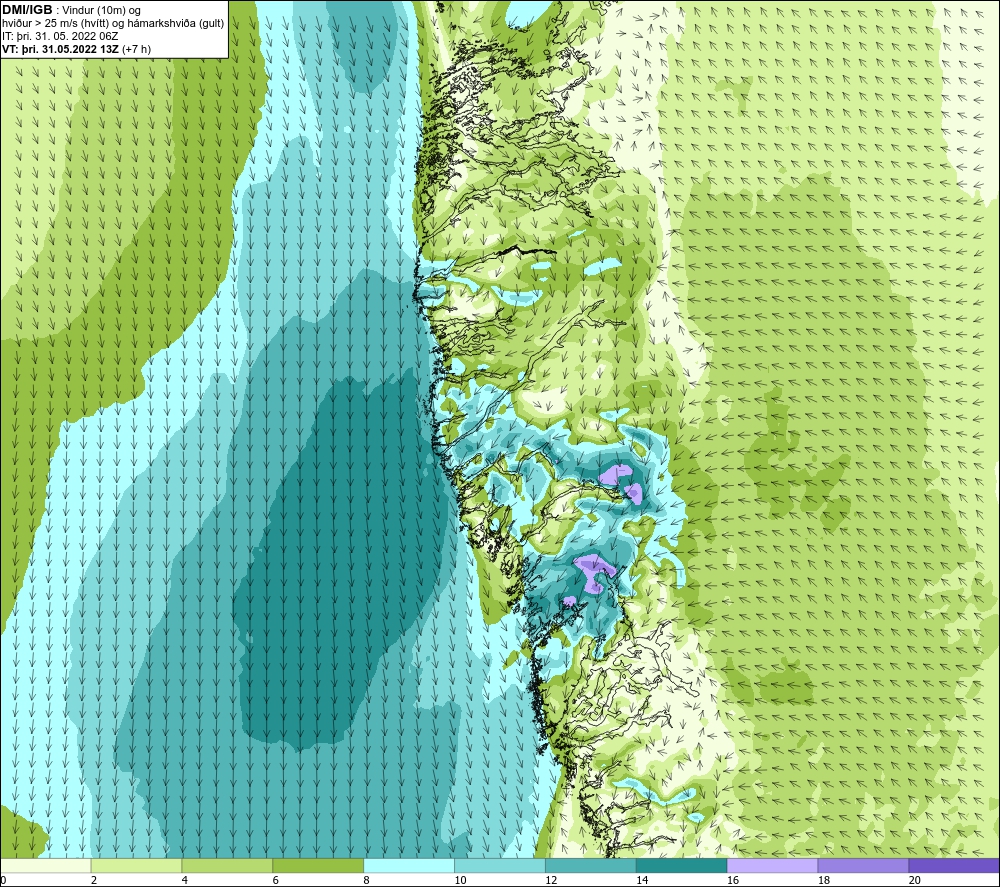This screenshot has height=887, width=1000.
Task: Click the legend scale number '12'
Action: coord(551,880)
